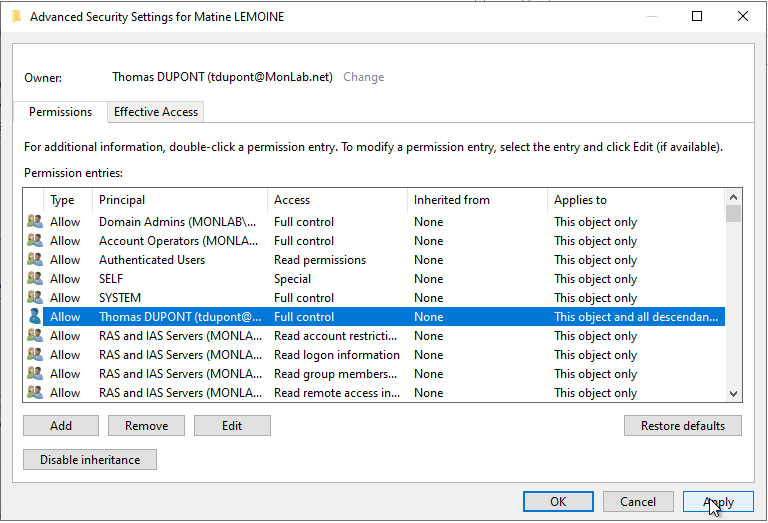Change the owner via Change link
This screenshot has width=768, height=523.
pos(363,77)
